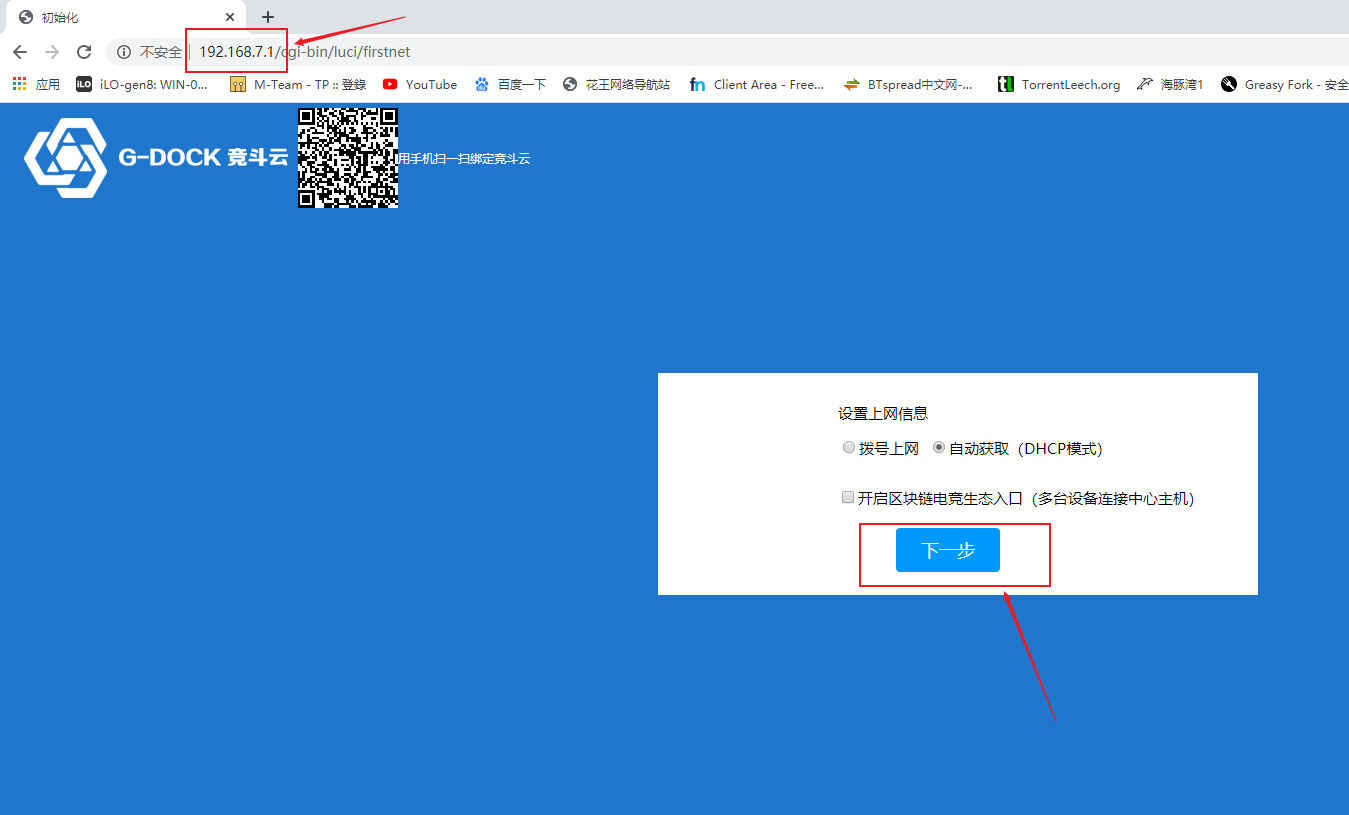Open the iLO-gen8 bookmark
This screenshot has height=815, width=1349.
(142, 85)
